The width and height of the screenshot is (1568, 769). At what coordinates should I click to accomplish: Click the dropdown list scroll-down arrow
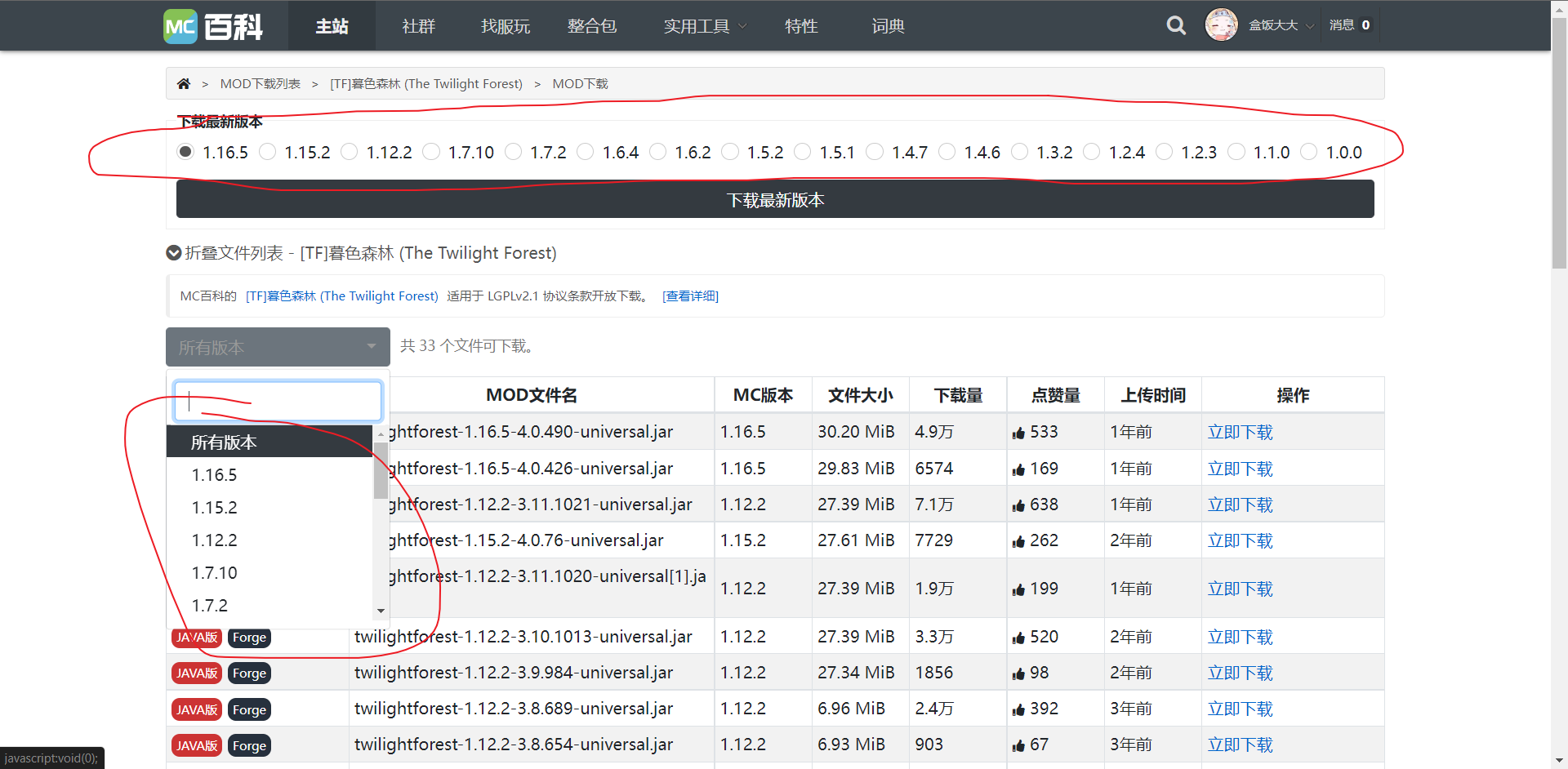[381, 611]
